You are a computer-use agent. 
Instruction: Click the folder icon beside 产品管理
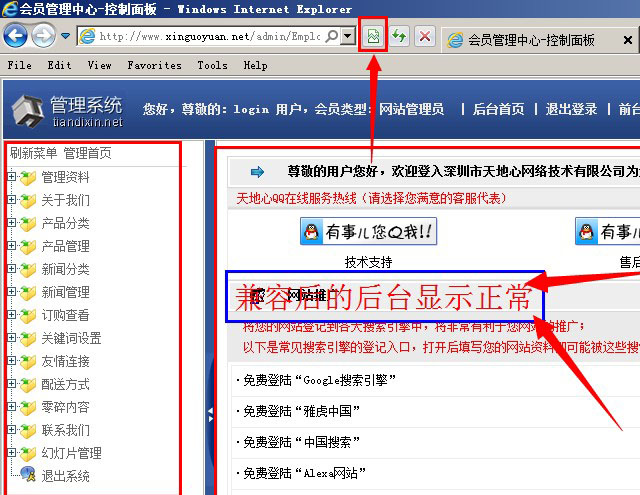pyautogui.click(x=29, y=246)
